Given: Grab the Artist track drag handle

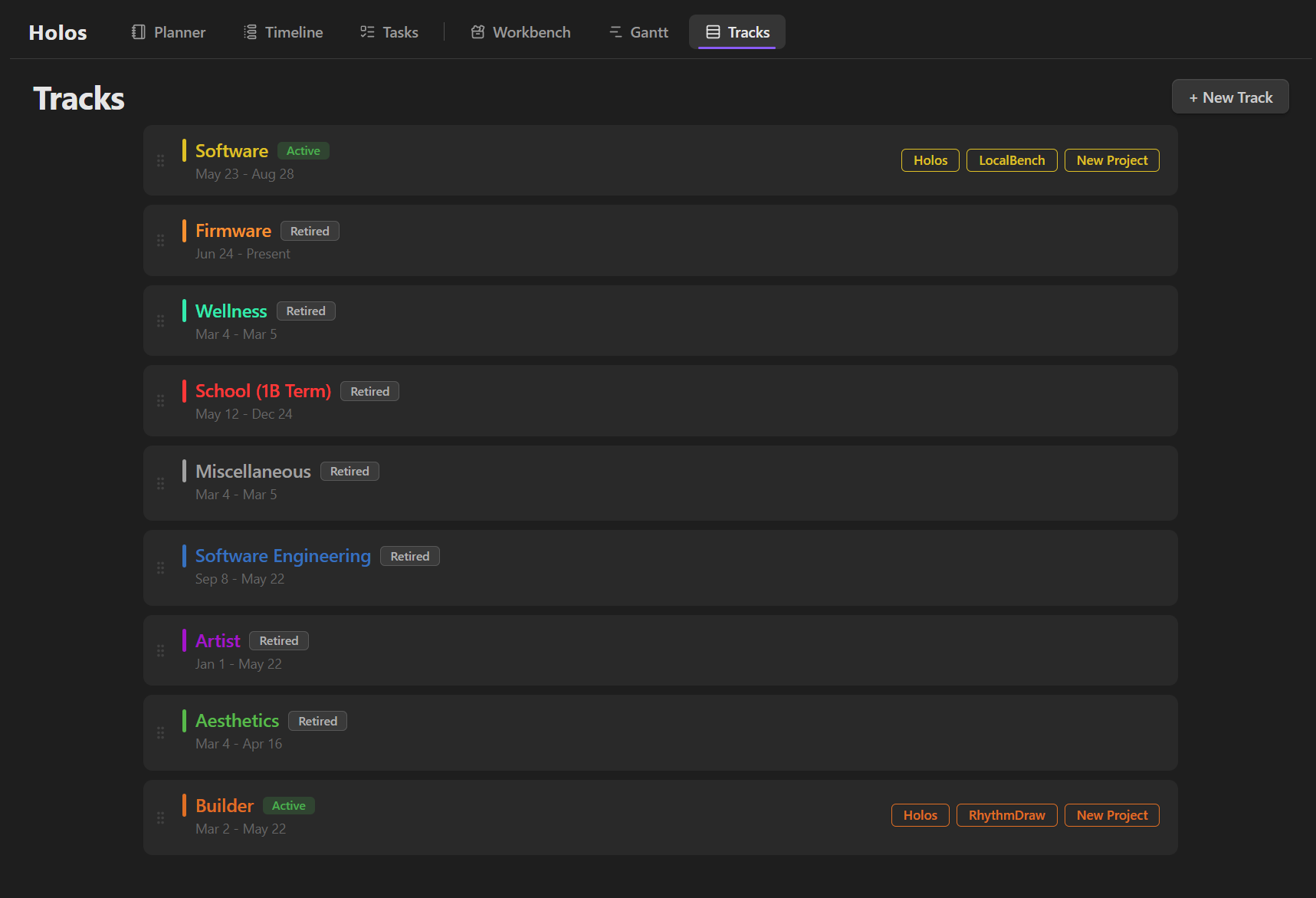Looking at the screenshot, I should (x=160, y=650).
